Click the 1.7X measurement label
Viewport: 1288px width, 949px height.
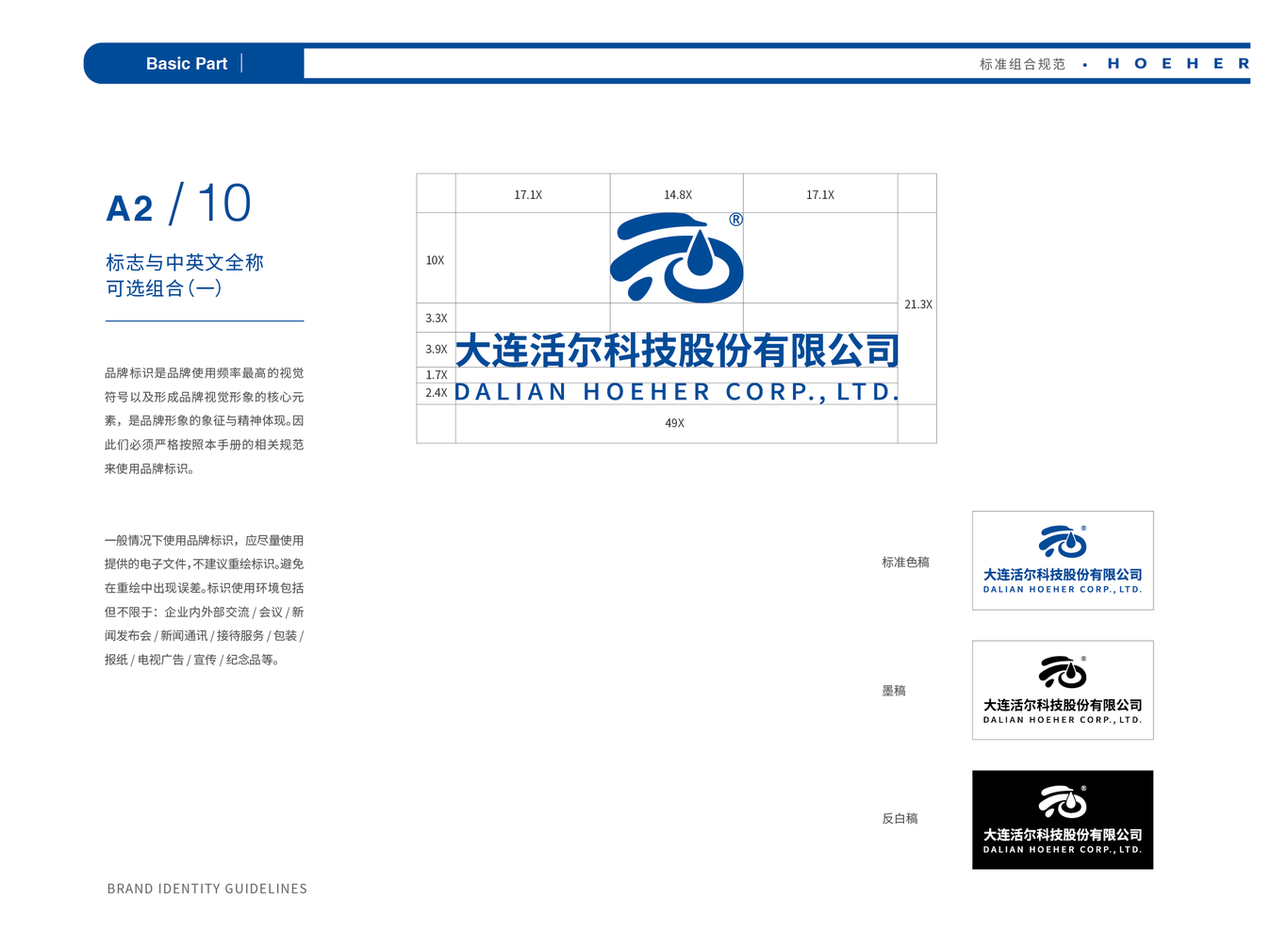point(437,375)
